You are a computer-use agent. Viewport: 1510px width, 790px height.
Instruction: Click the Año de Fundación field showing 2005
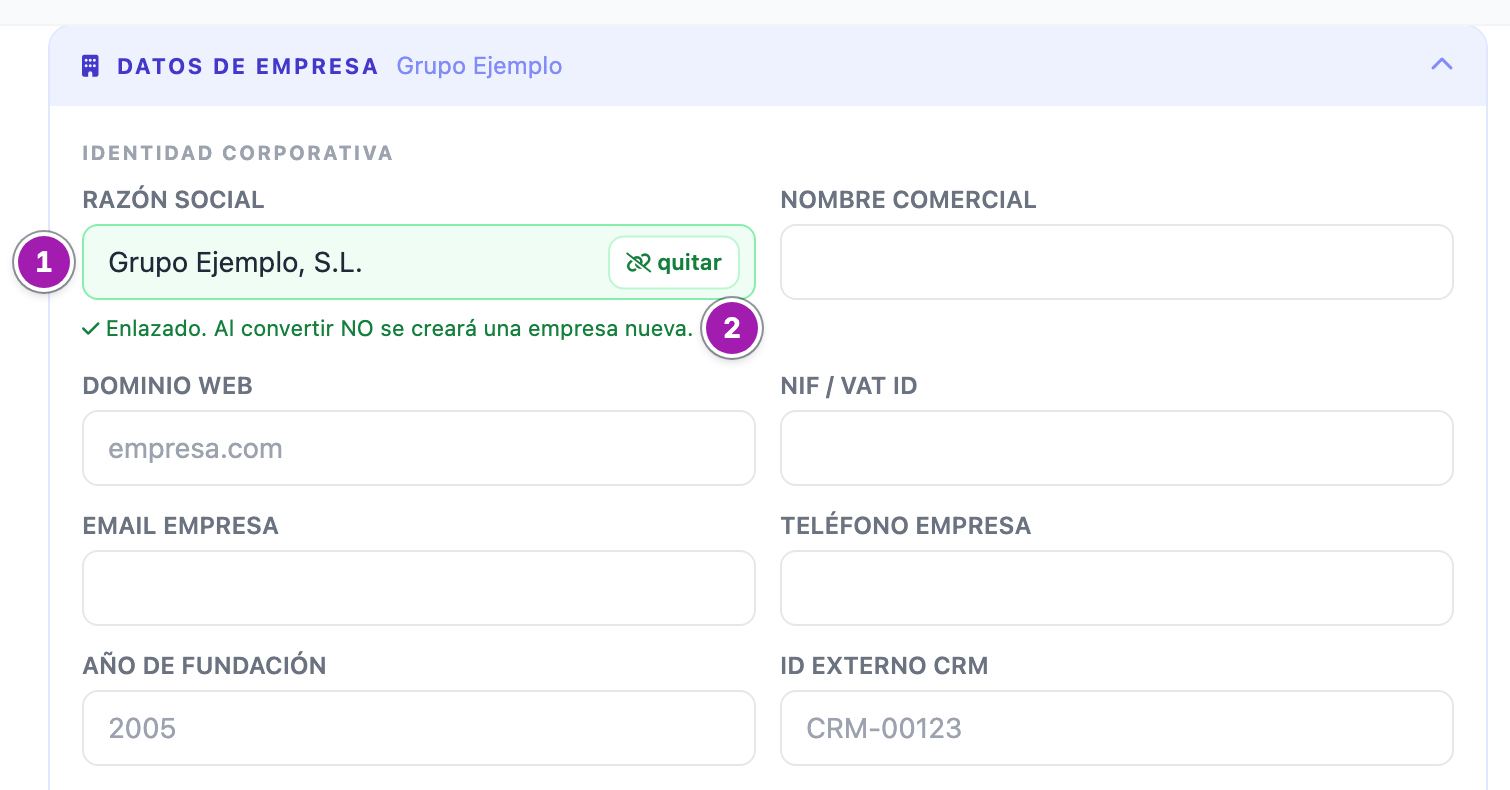click(418, 728)
